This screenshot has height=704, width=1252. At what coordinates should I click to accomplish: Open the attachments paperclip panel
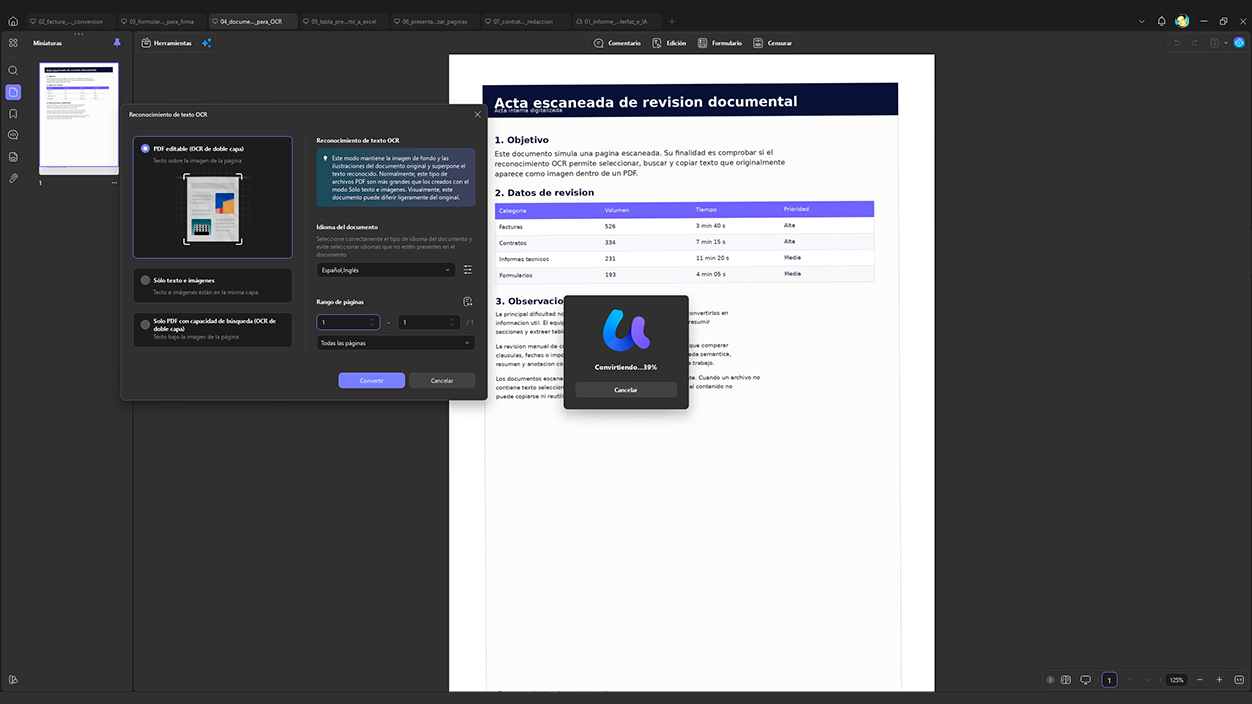click(13, 178)
